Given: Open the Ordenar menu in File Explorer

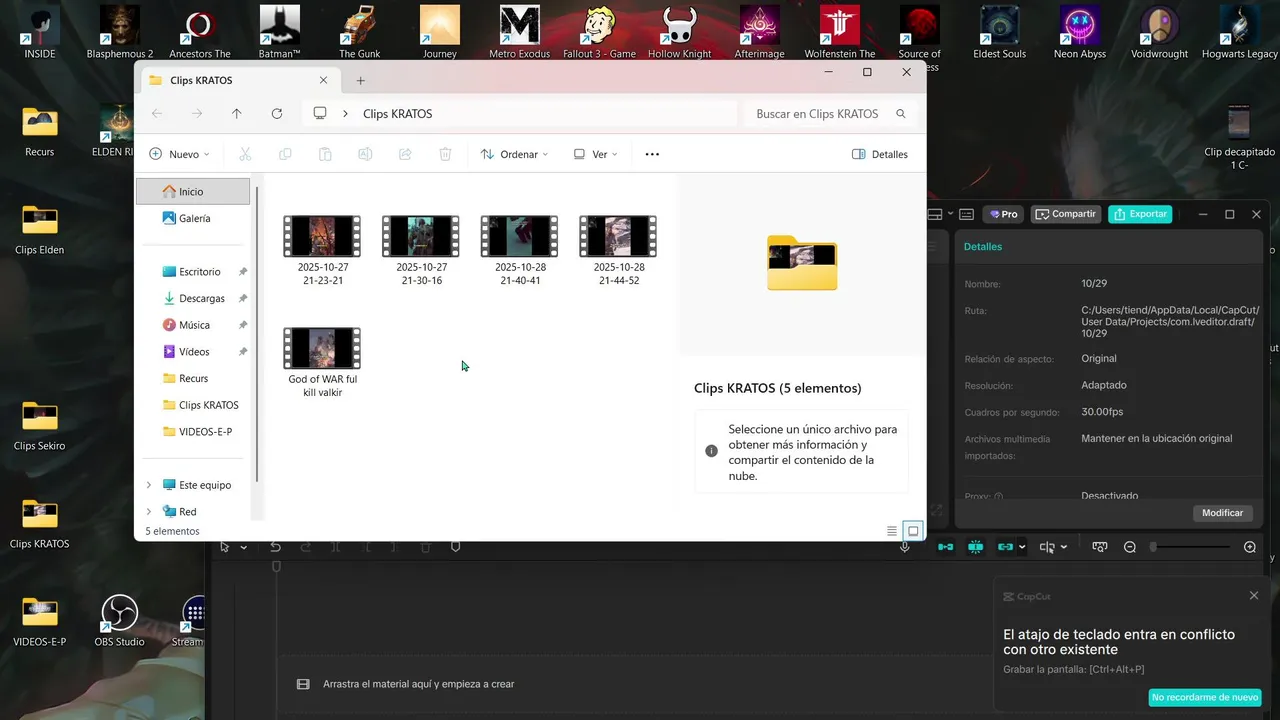Looking at the screenshot, I should [514, 154].
